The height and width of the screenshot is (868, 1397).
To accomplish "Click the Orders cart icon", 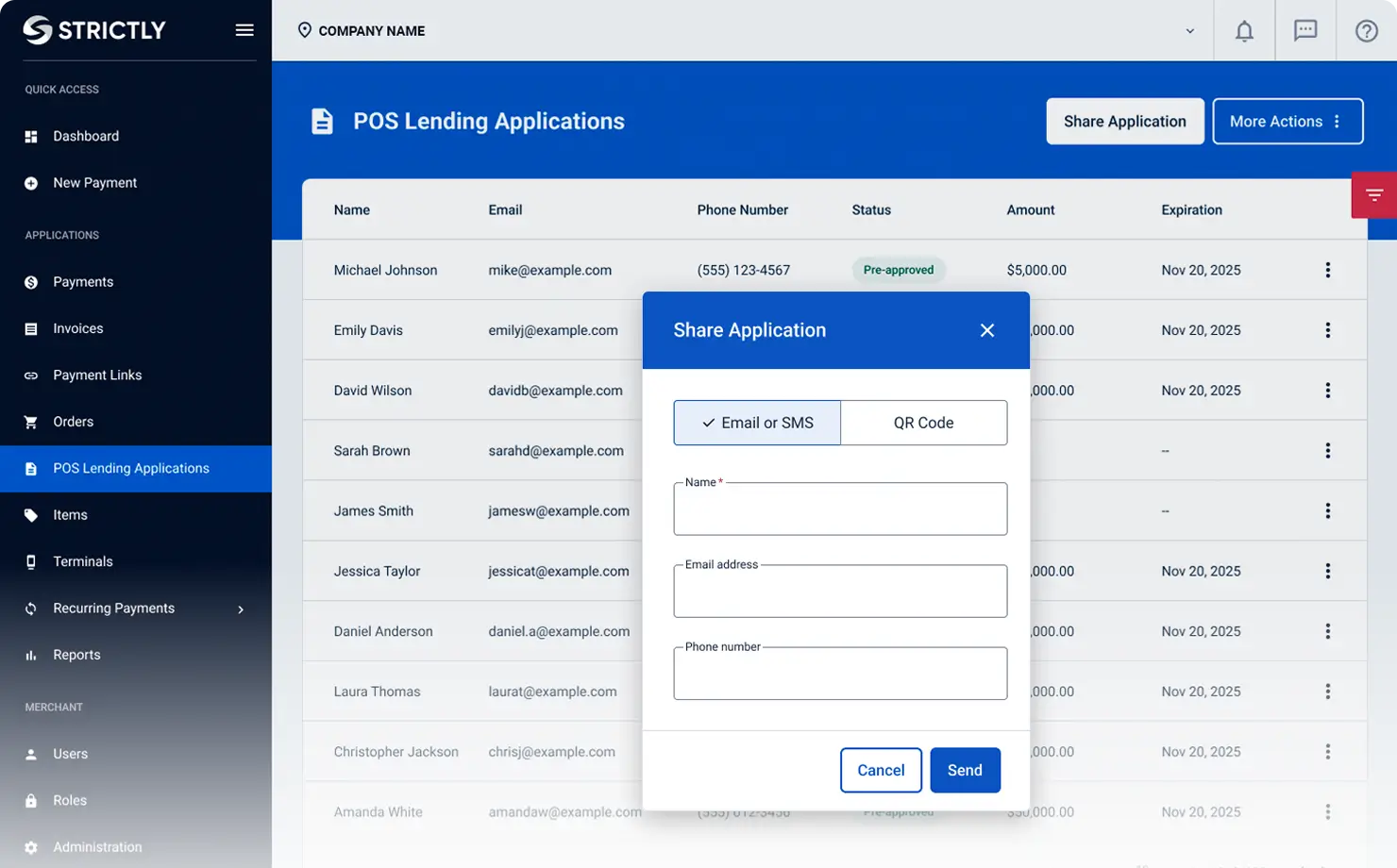I will coord(31,422).
